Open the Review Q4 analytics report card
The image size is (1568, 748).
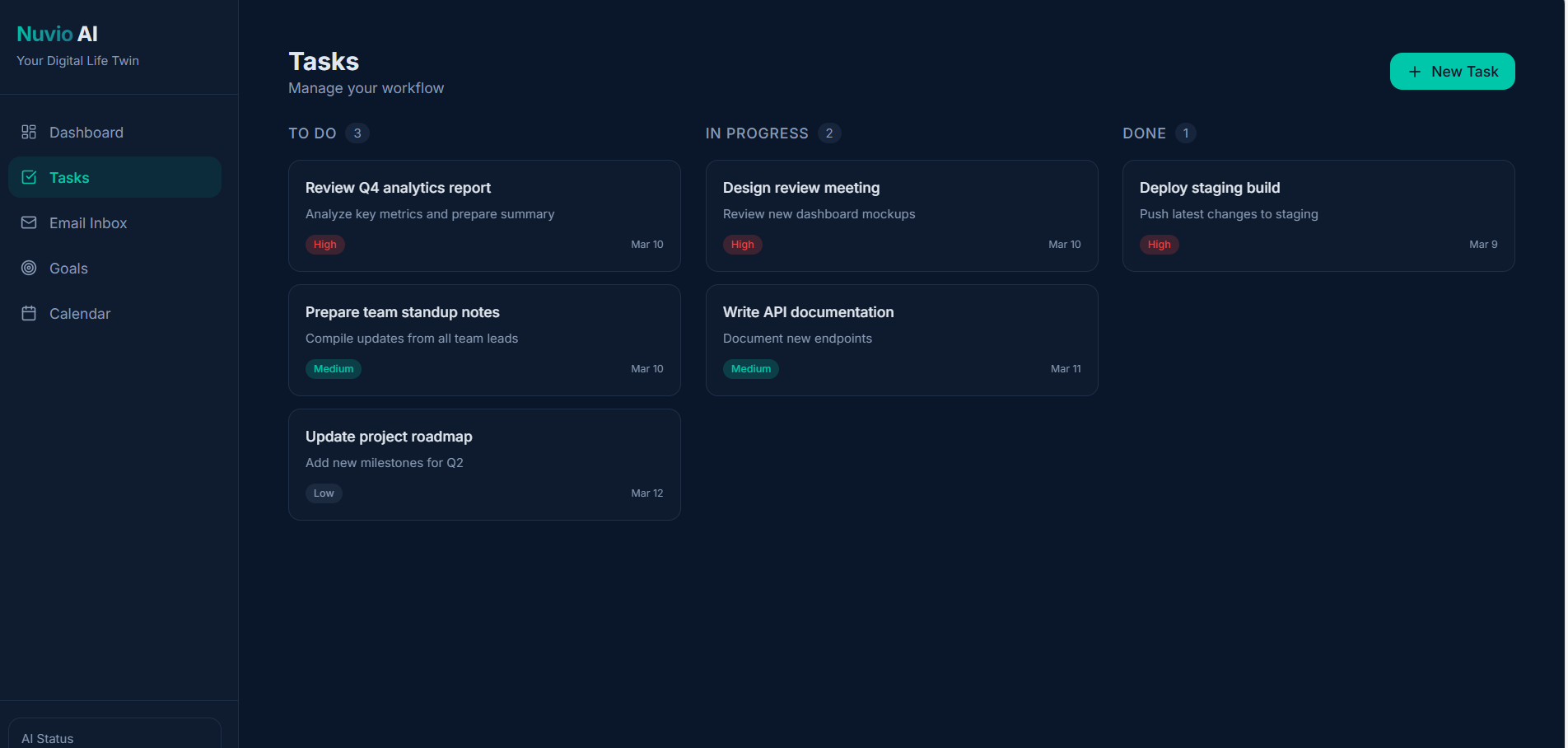click(x=484, y=216)
